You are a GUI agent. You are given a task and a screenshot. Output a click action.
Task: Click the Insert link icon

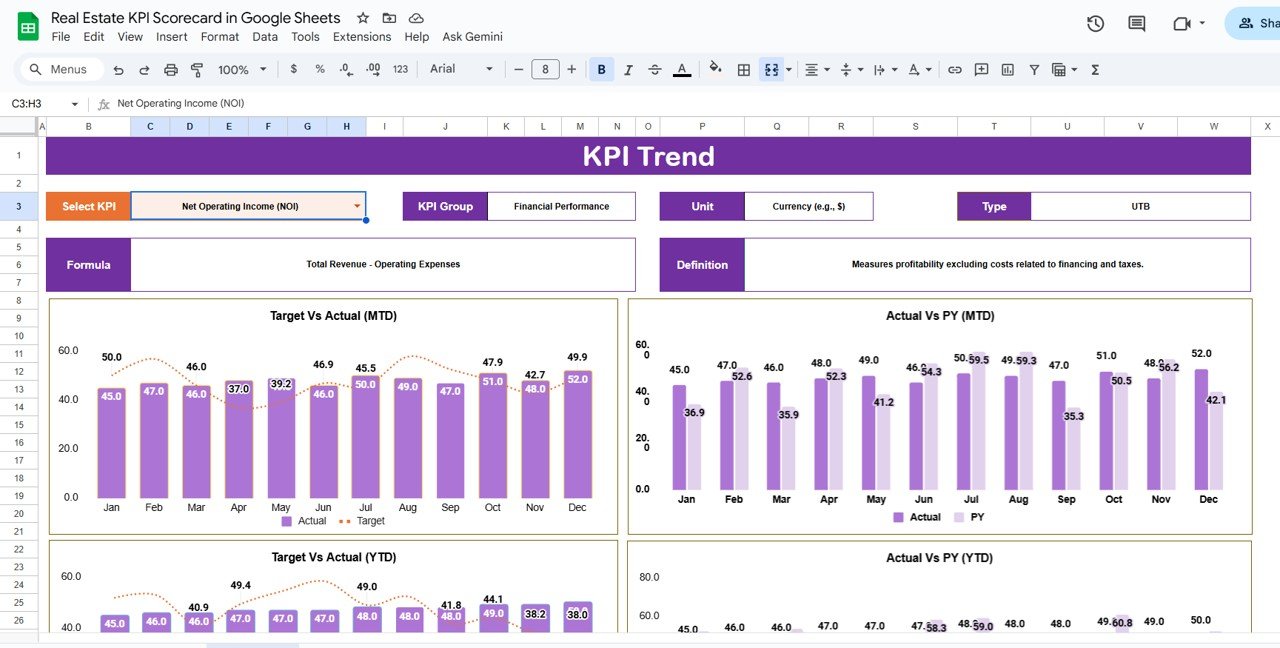click(x=954, y=69)
